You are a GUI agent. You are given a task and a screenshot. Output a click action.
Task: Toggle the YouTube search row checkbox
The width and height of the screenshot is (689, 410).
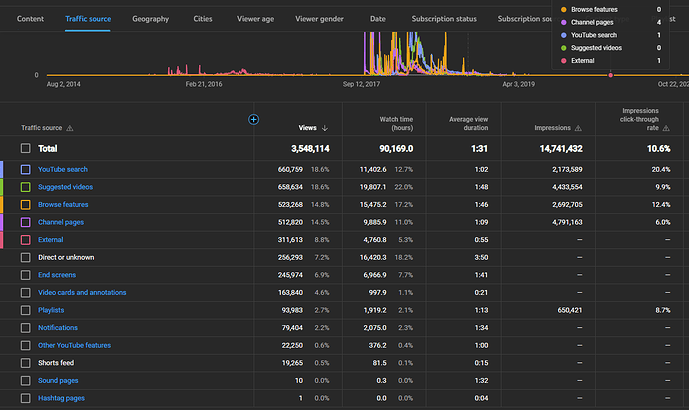pyautogui.click(x=24, y=169)
